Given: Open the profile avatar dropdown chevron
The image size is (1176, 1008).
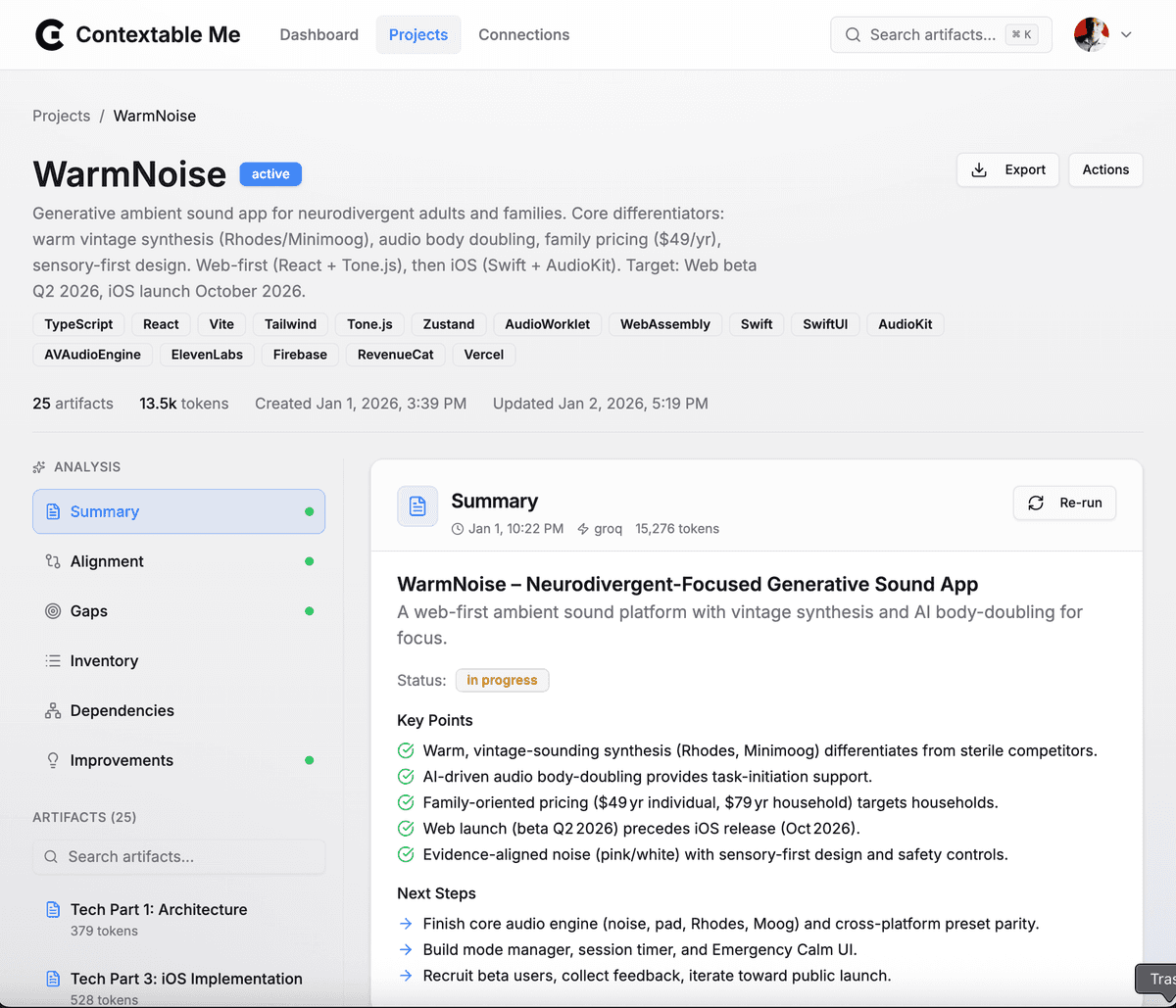Looking at the screenshot, I should click(x=1127, y=34).
